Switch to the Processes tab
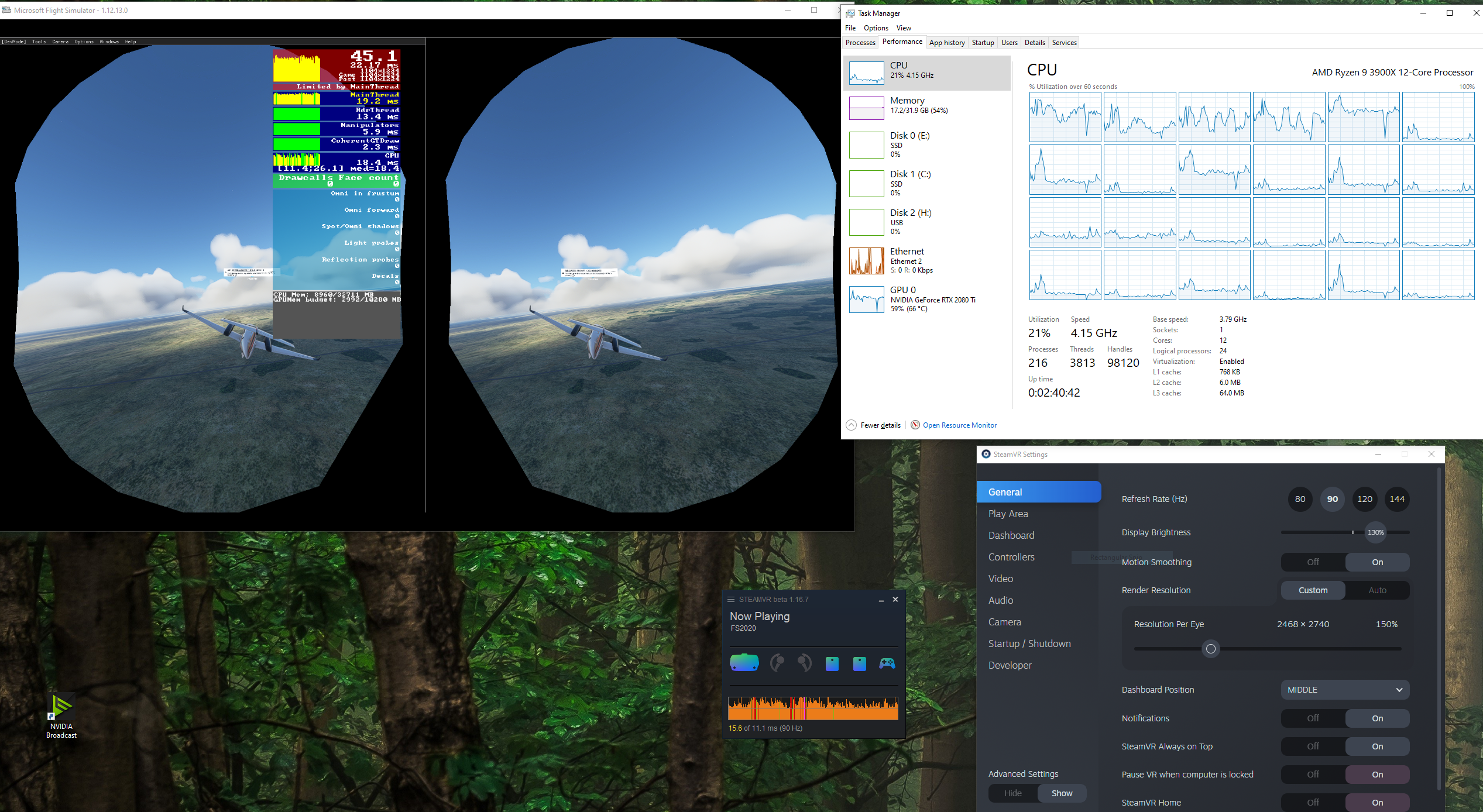This screenshot has height=812, width=1483. point(860,43)
